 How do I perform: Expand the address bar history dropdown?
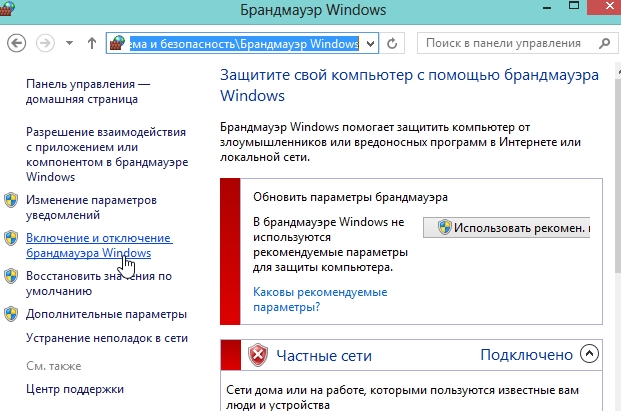coord(371,43)
